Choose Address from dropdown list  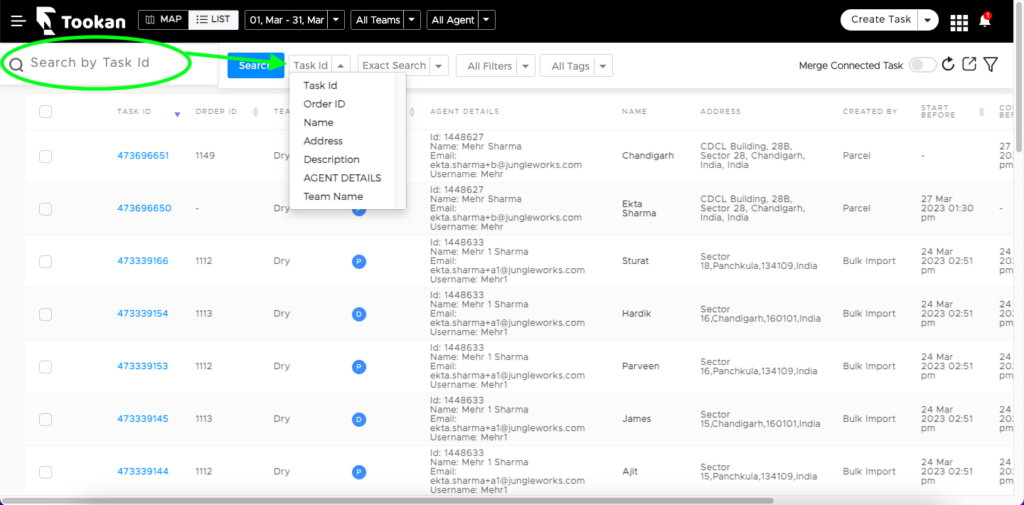click(323, 140)
